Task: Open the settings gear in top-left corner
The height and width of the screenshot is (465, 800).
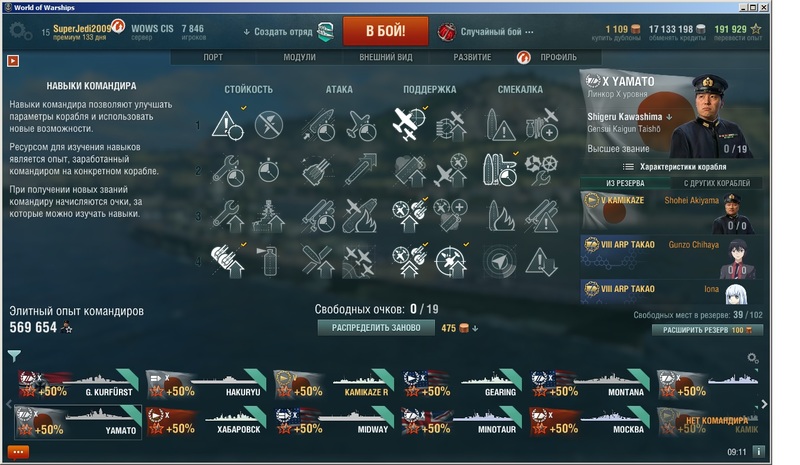Action: (x=20, y=32)
